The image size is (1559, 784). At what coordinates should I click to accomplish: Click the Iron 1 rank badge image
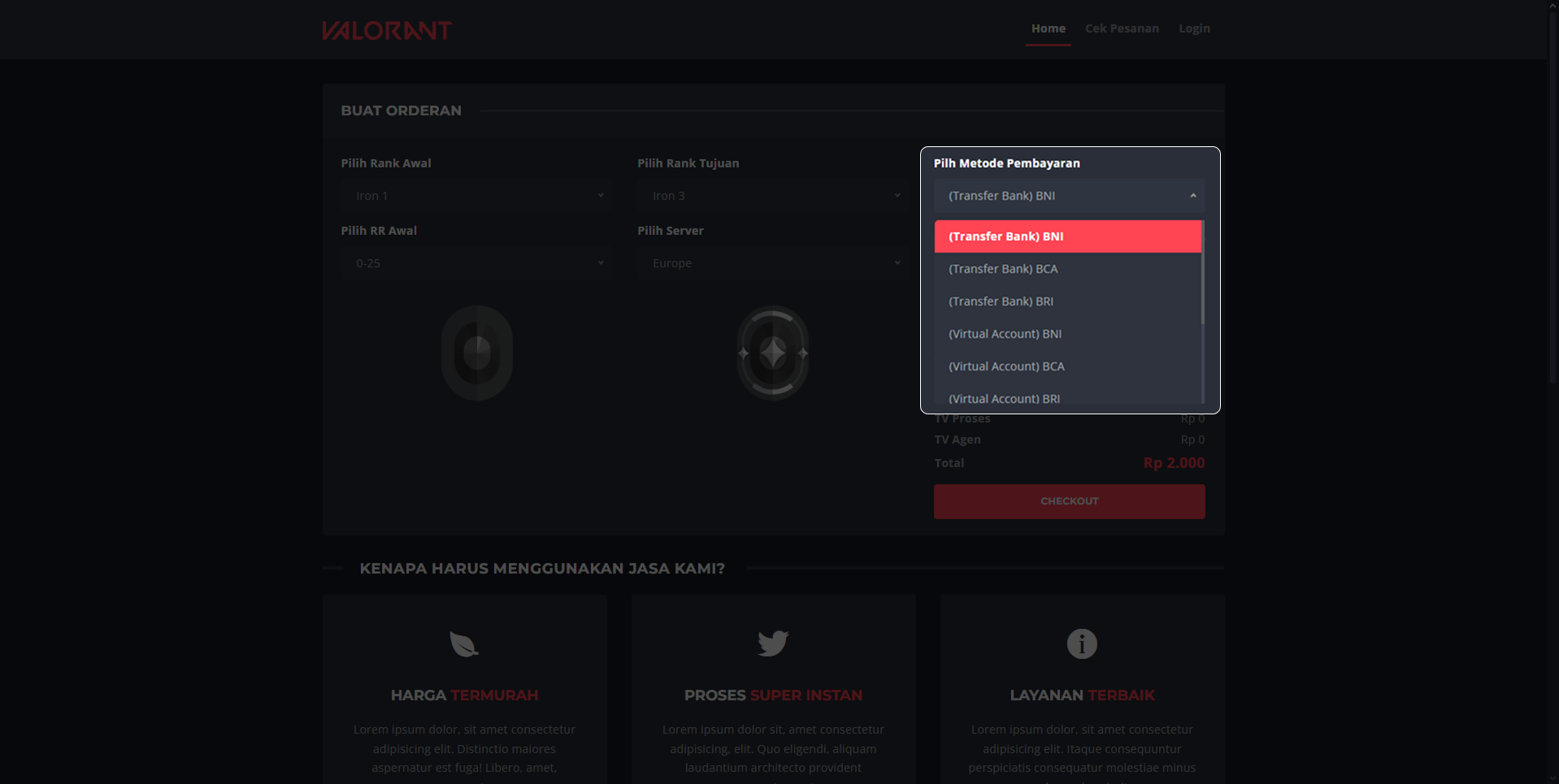click(x=477, y=353)
